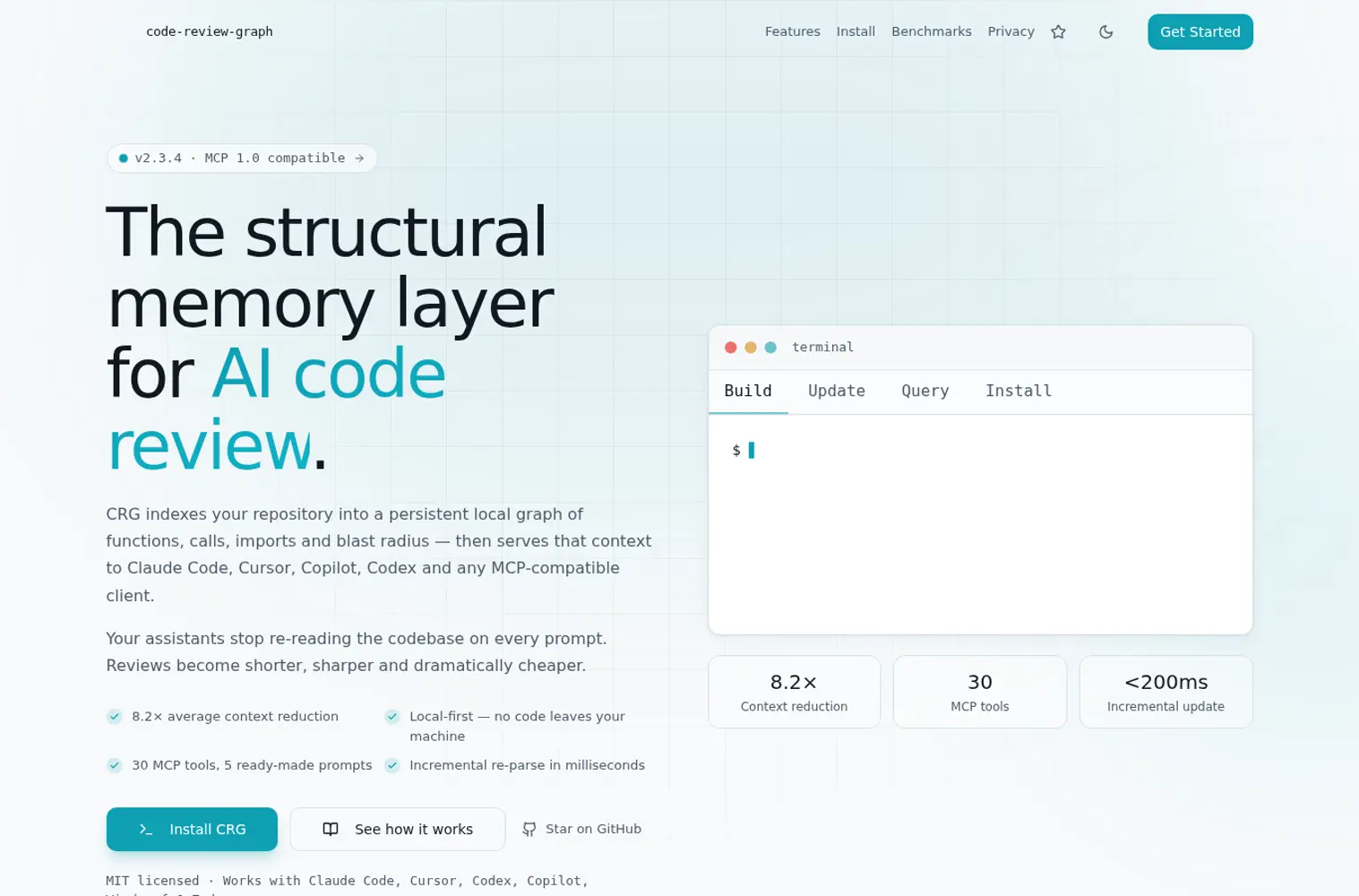Click the <200ms Incremental update stat card
The image size is (1359, 896).
tap(1165, 692)
